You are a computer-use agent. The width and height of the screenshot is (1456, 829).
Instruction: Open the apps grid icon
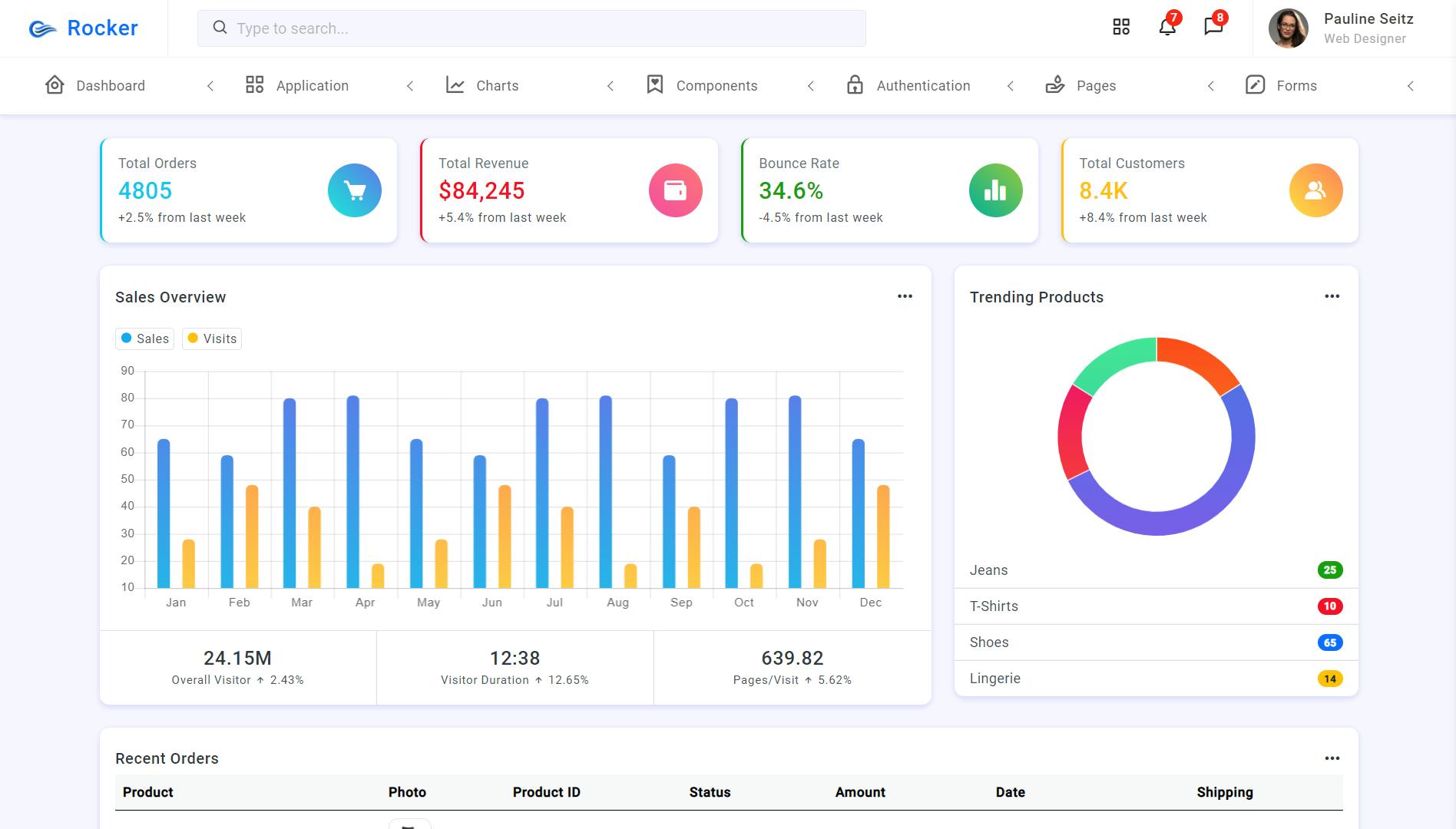[1121, 28]
